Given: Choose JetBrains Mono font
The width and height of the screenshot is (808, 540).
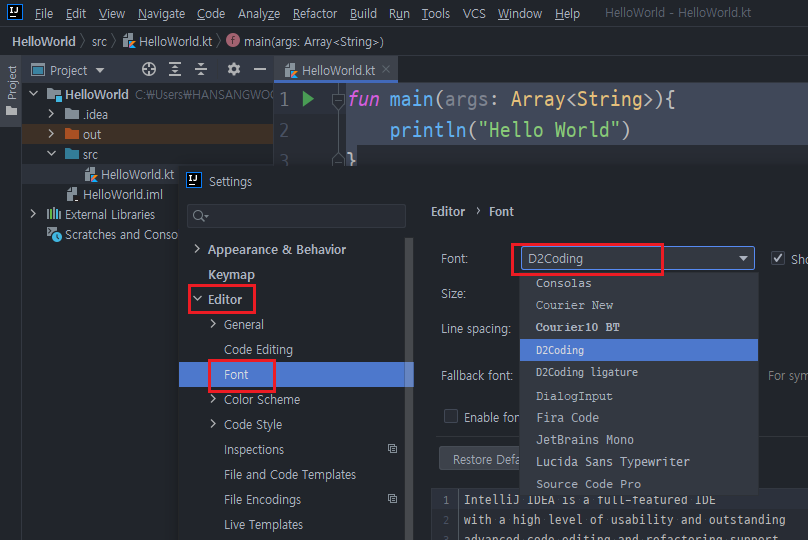Looking at the screenshot, I should pos(638,440).
